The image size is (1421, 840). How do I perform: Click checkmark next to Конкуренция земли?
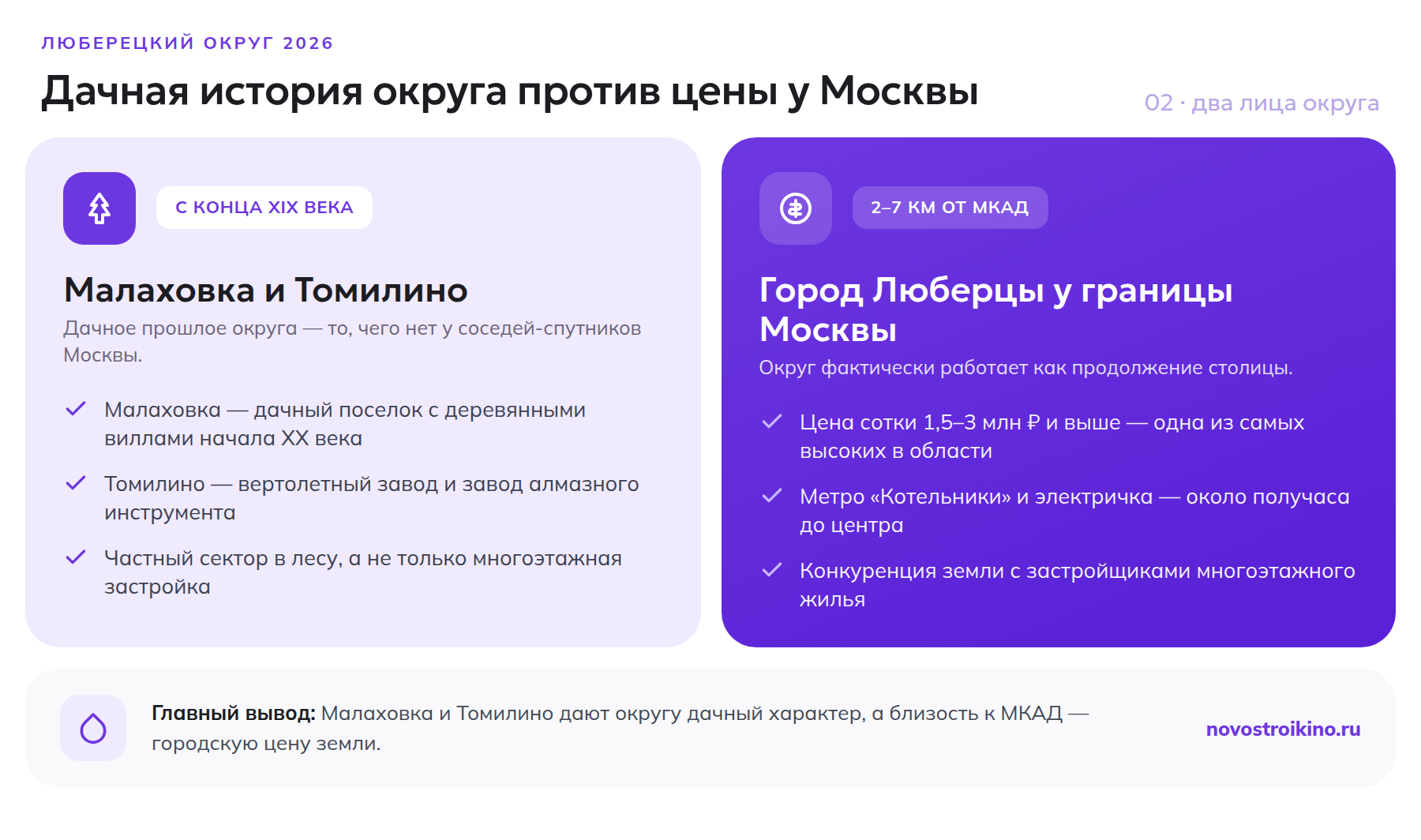[x=771, y=570]
